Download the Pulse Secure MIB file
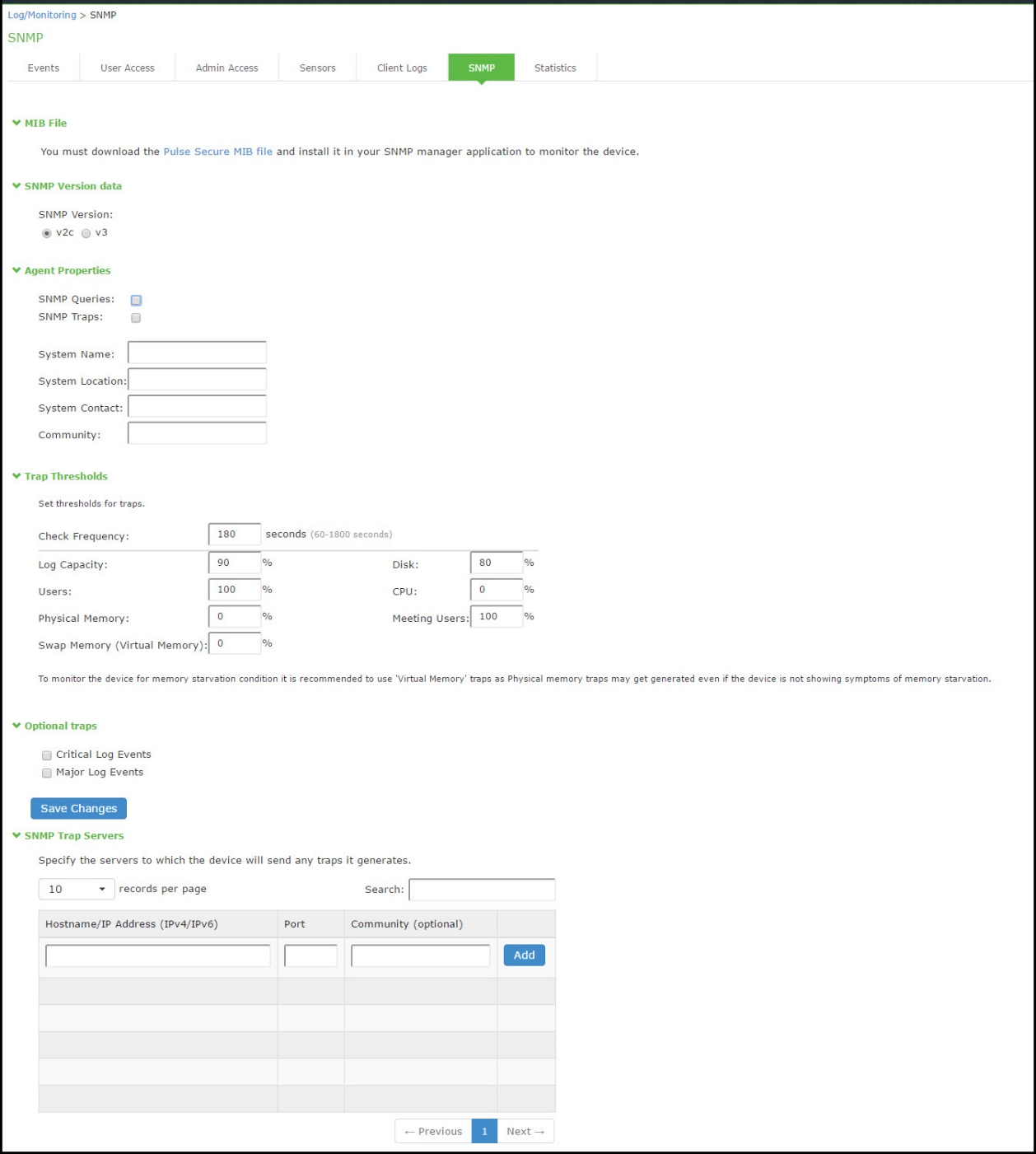The image size is (1036, 1154). (217, 152)
